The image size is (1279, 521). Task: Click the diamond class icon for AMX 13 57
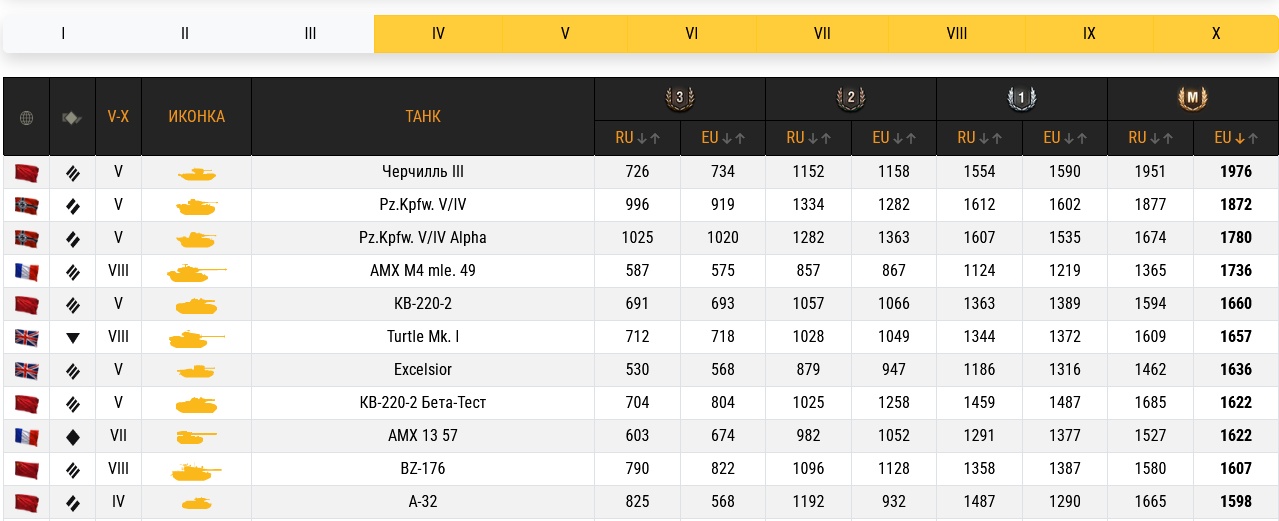click(x=72, y=437)
